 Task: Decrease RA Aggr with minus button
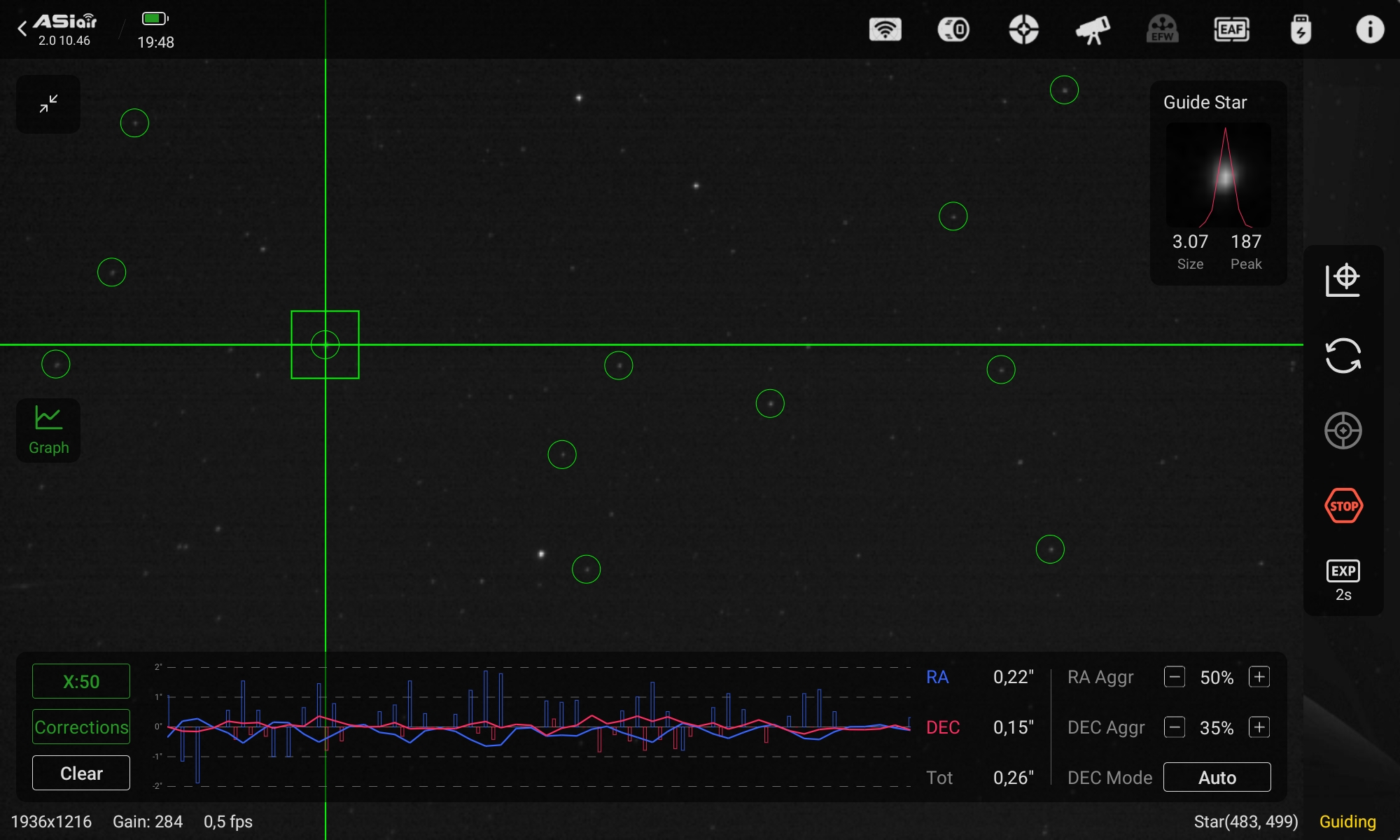click(x=1175, y=677)
